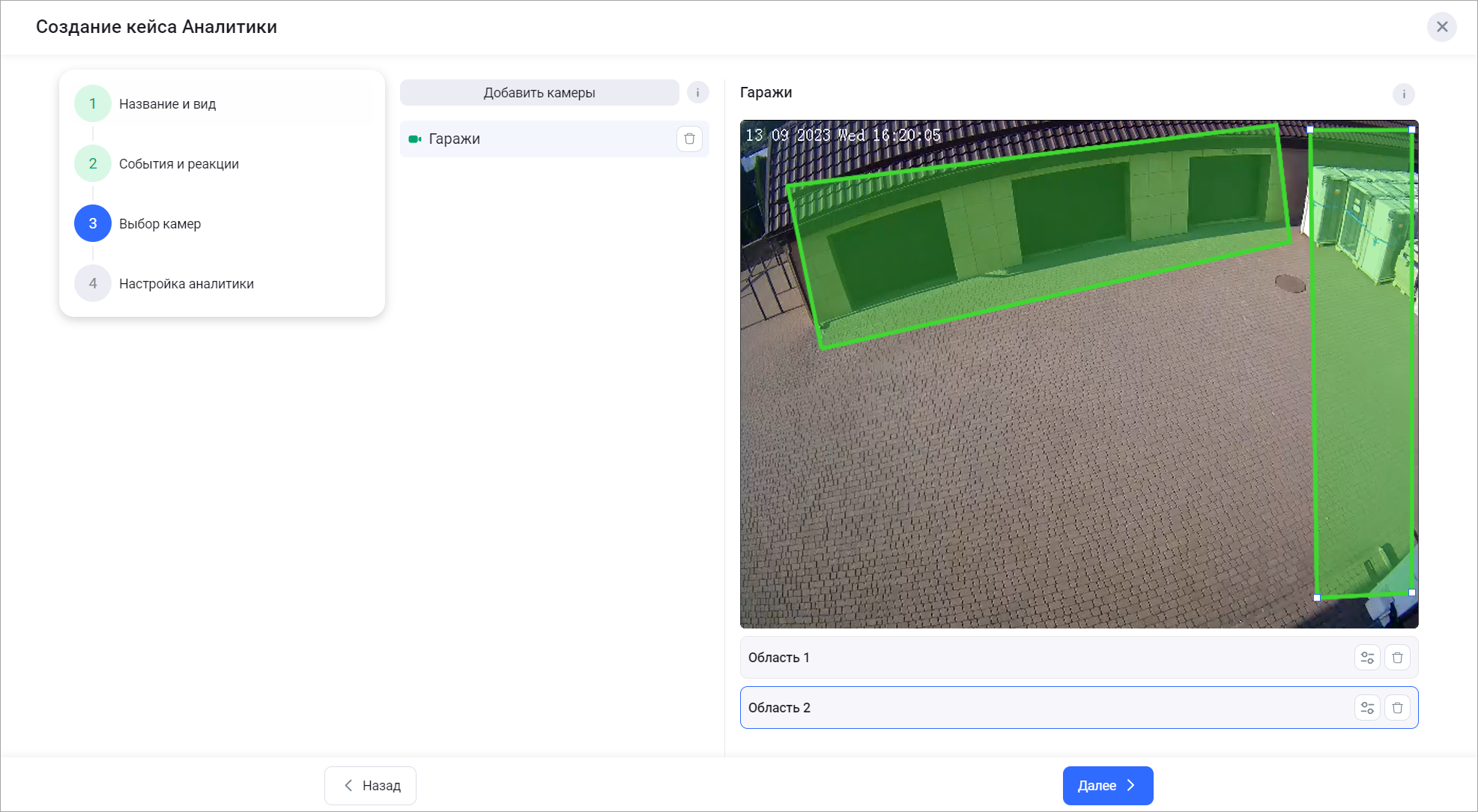Click the info icon beside Добавить камеры
This screenshot has width=1478, height=812.
pos(697,92)
